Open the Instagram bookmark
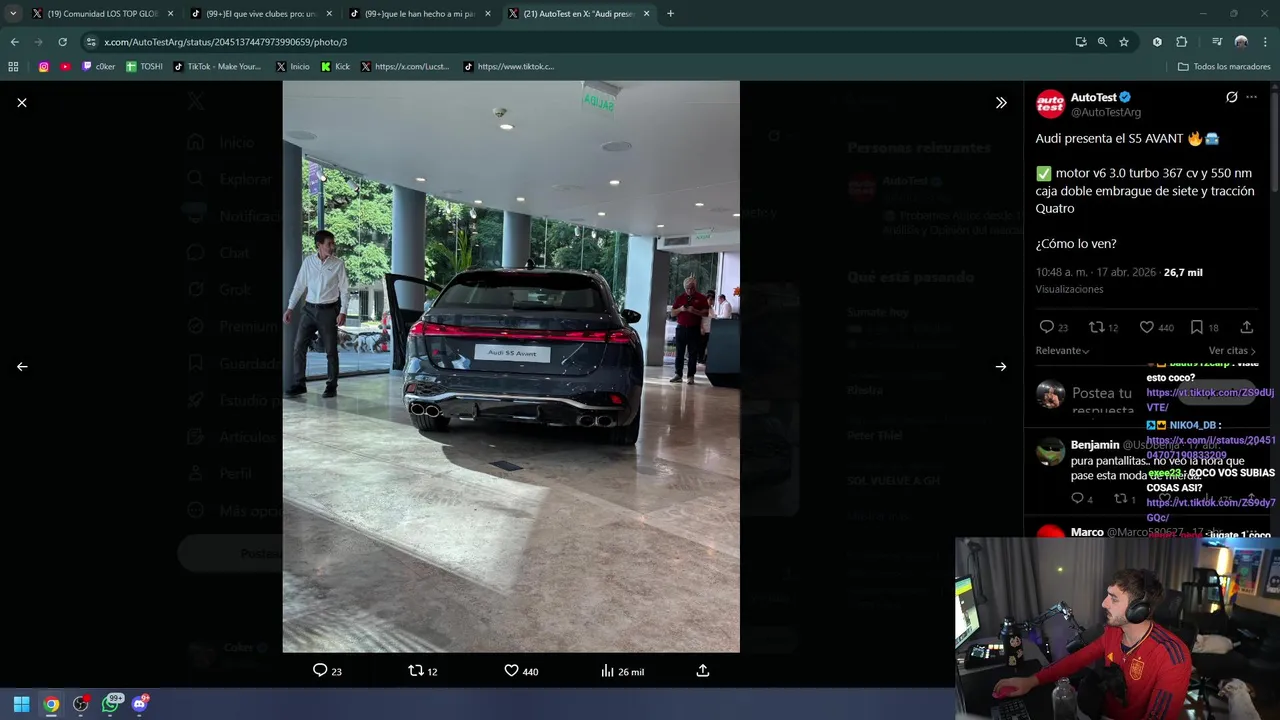The width and height of the screenshot is (1280, 720). 44,67
